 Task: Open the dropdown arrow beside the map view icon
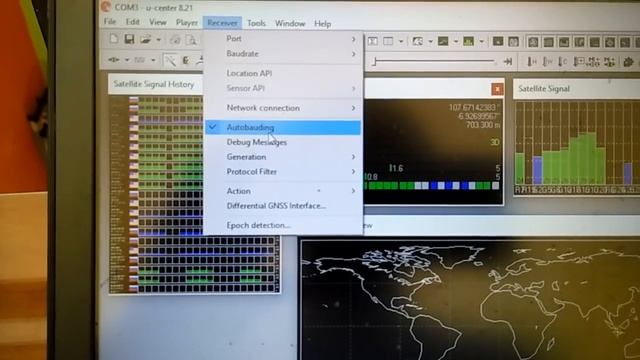point(430,41)
